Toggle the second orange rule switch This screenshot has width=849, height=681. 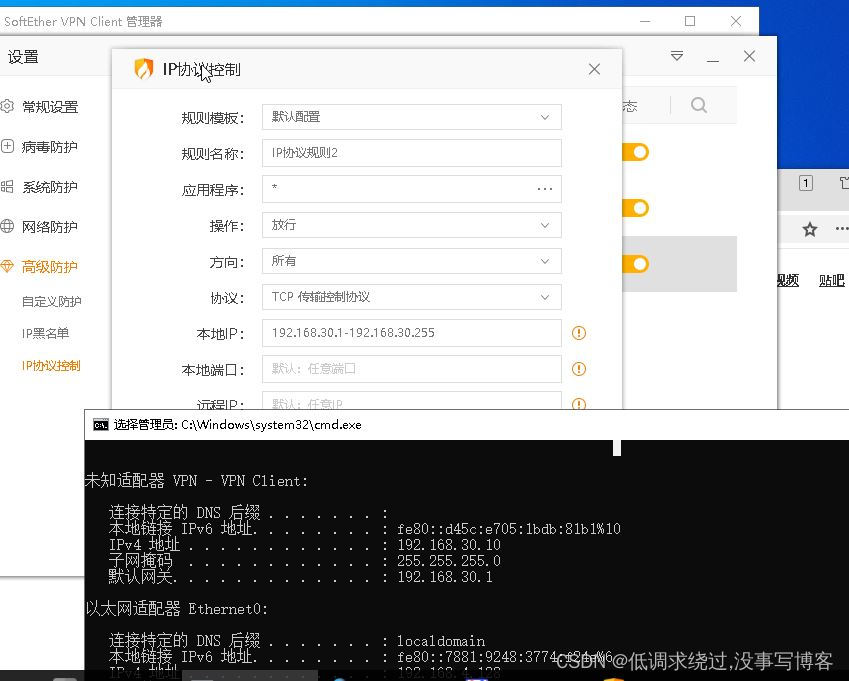(x=636, y=208)
